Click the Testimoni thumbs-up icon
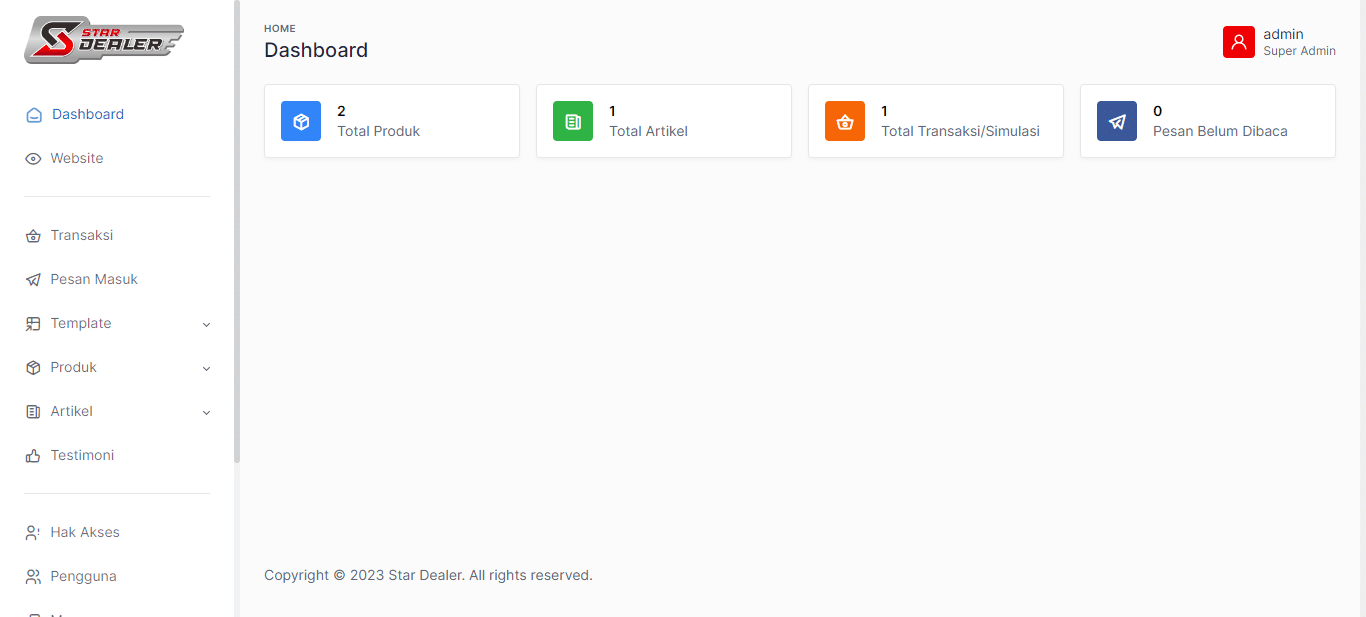 tap(33, 456)
